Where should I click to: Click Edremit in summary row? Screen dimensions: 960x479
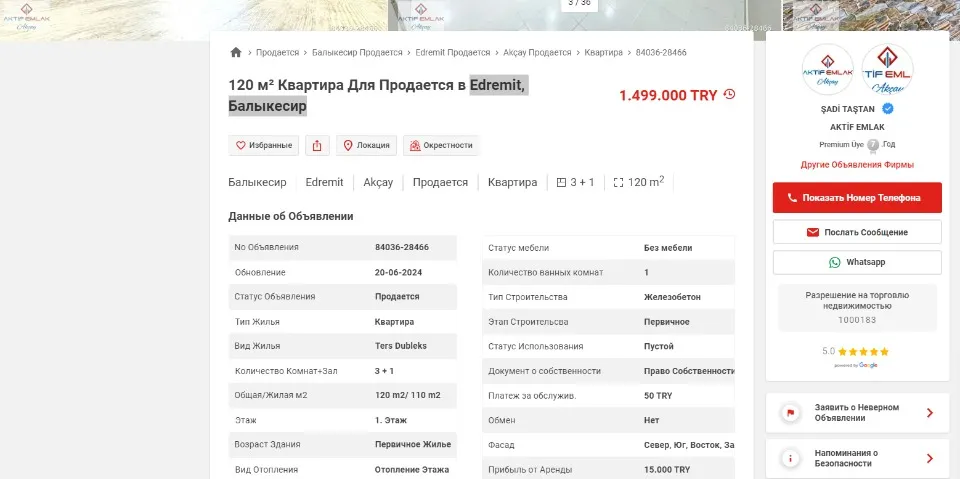click(x=324, y=183)
